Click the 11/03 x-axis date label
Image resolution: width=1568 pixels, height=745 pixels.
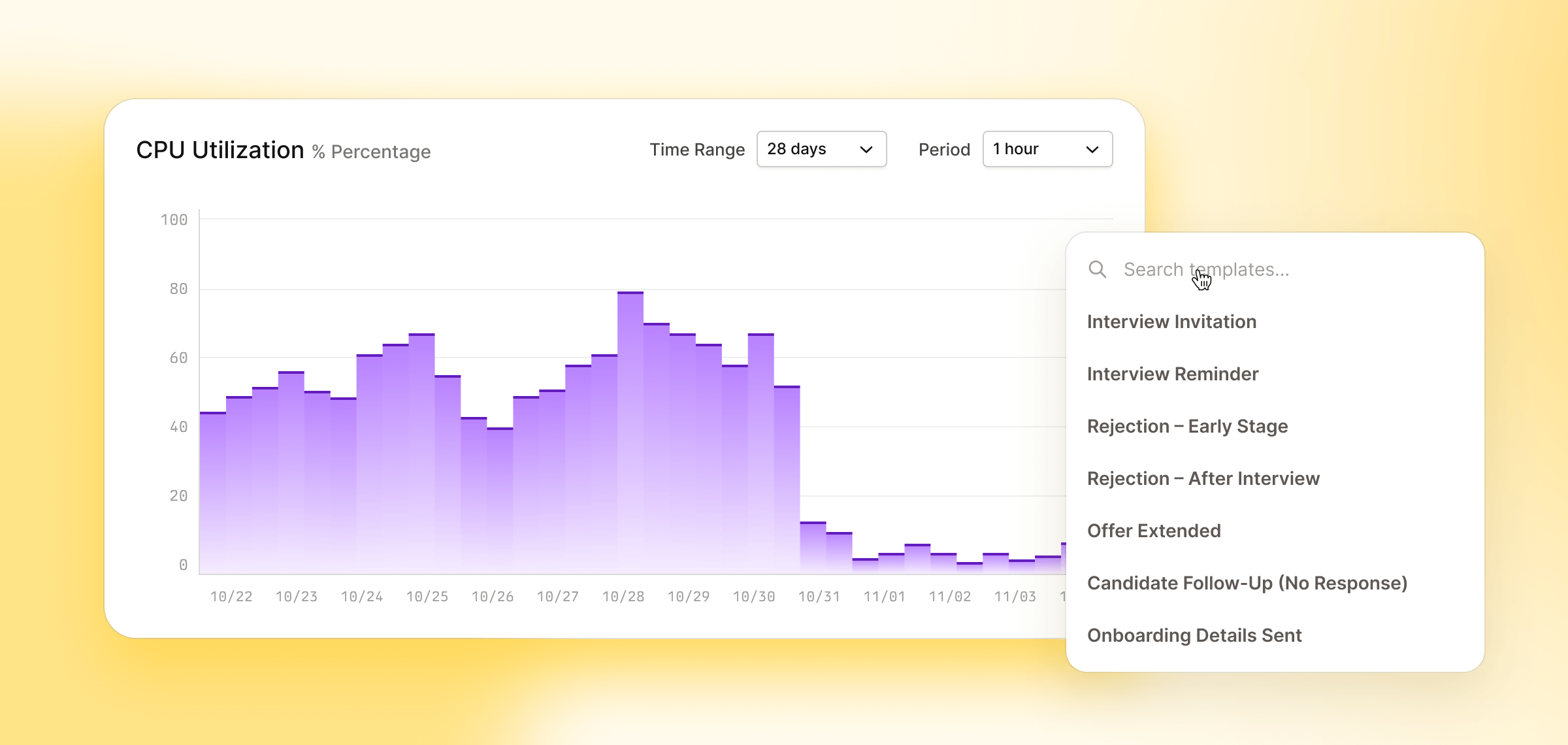click(1015, 597)
